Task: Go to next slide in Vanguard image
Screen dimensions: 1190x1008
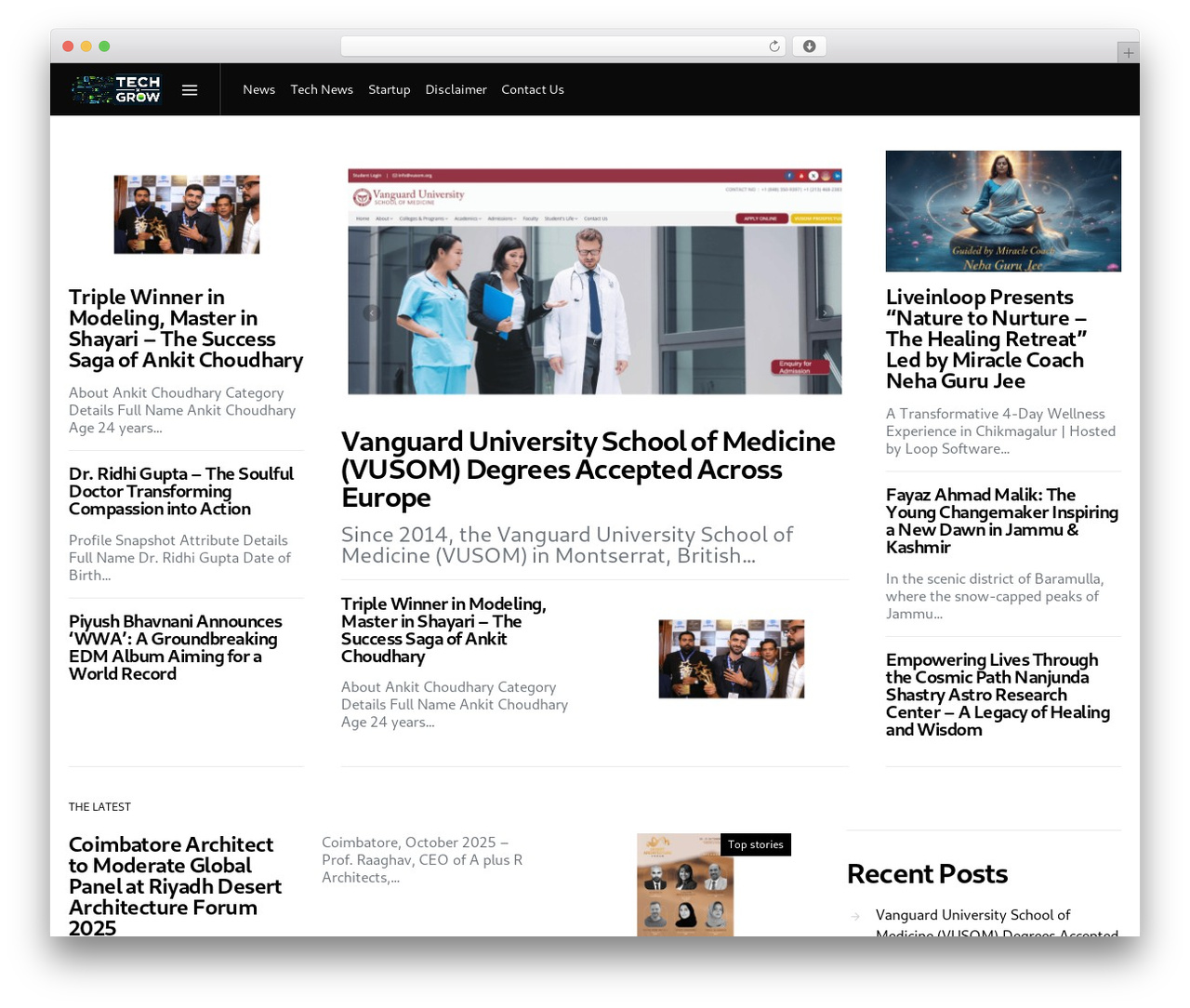Action: pos(825,312)
